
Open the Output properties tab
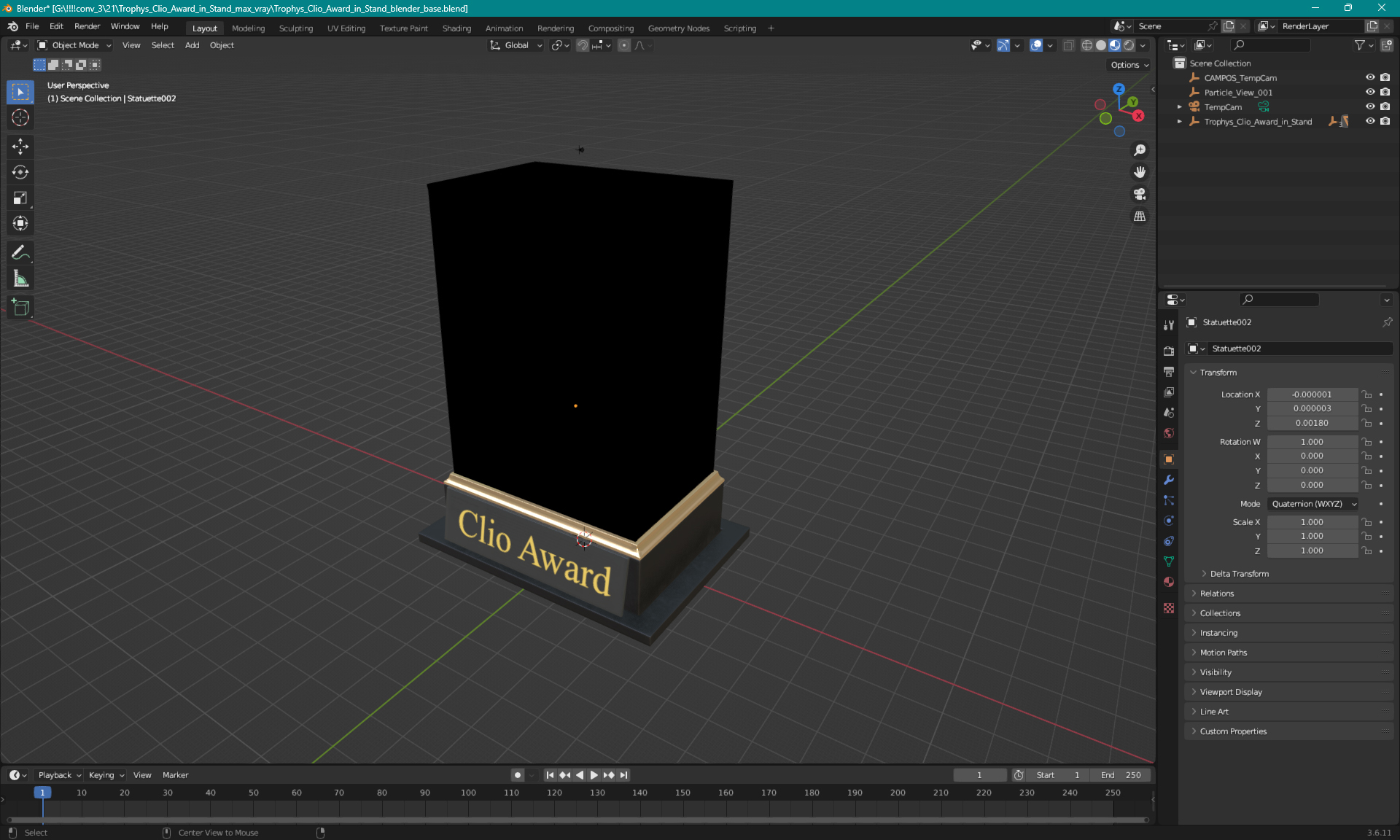[1169, 371]
